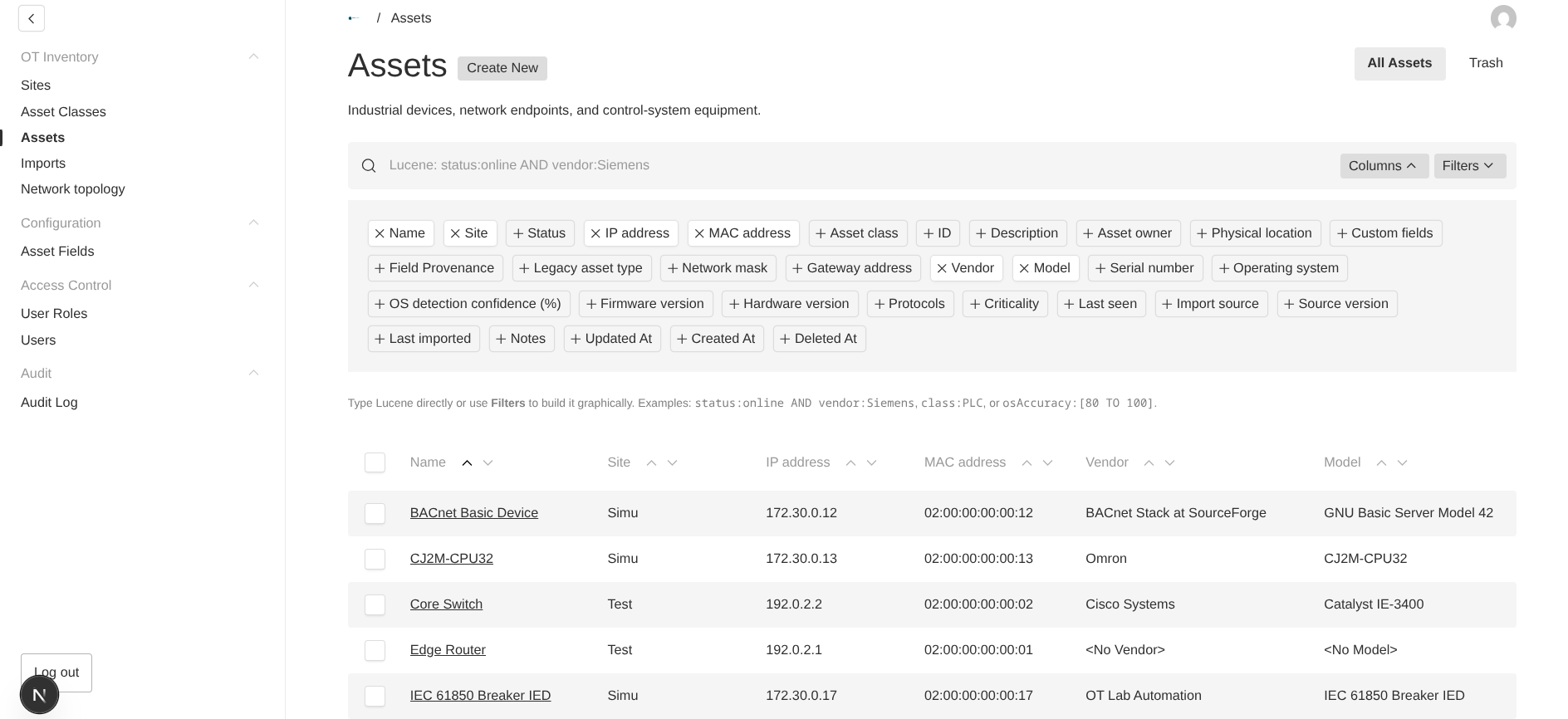The image size is (1568, 719).
Task: Collapse the sidebar with the back arrow
Action: tap(32, 18)
